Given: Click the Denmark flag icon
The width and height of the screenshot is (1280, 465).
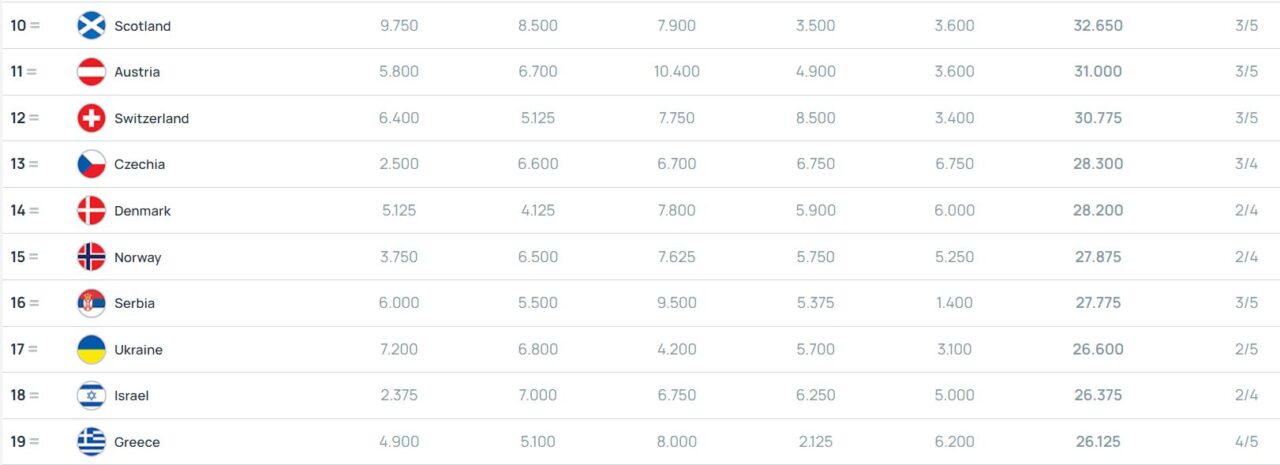Looking at the screenshot, I should (91, 211).
